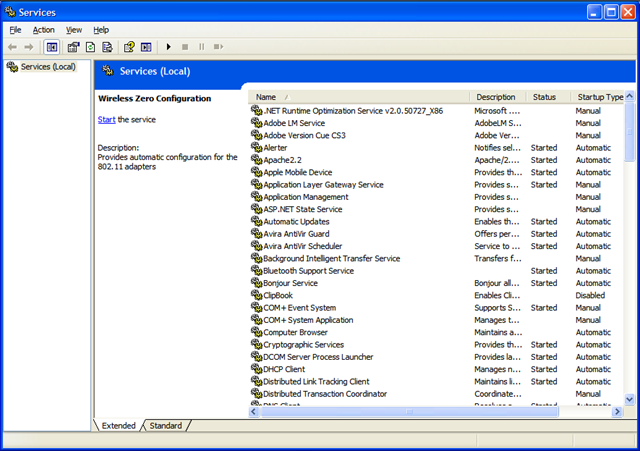
Task: Click the Services title bar icon
Action: point(10,12)
